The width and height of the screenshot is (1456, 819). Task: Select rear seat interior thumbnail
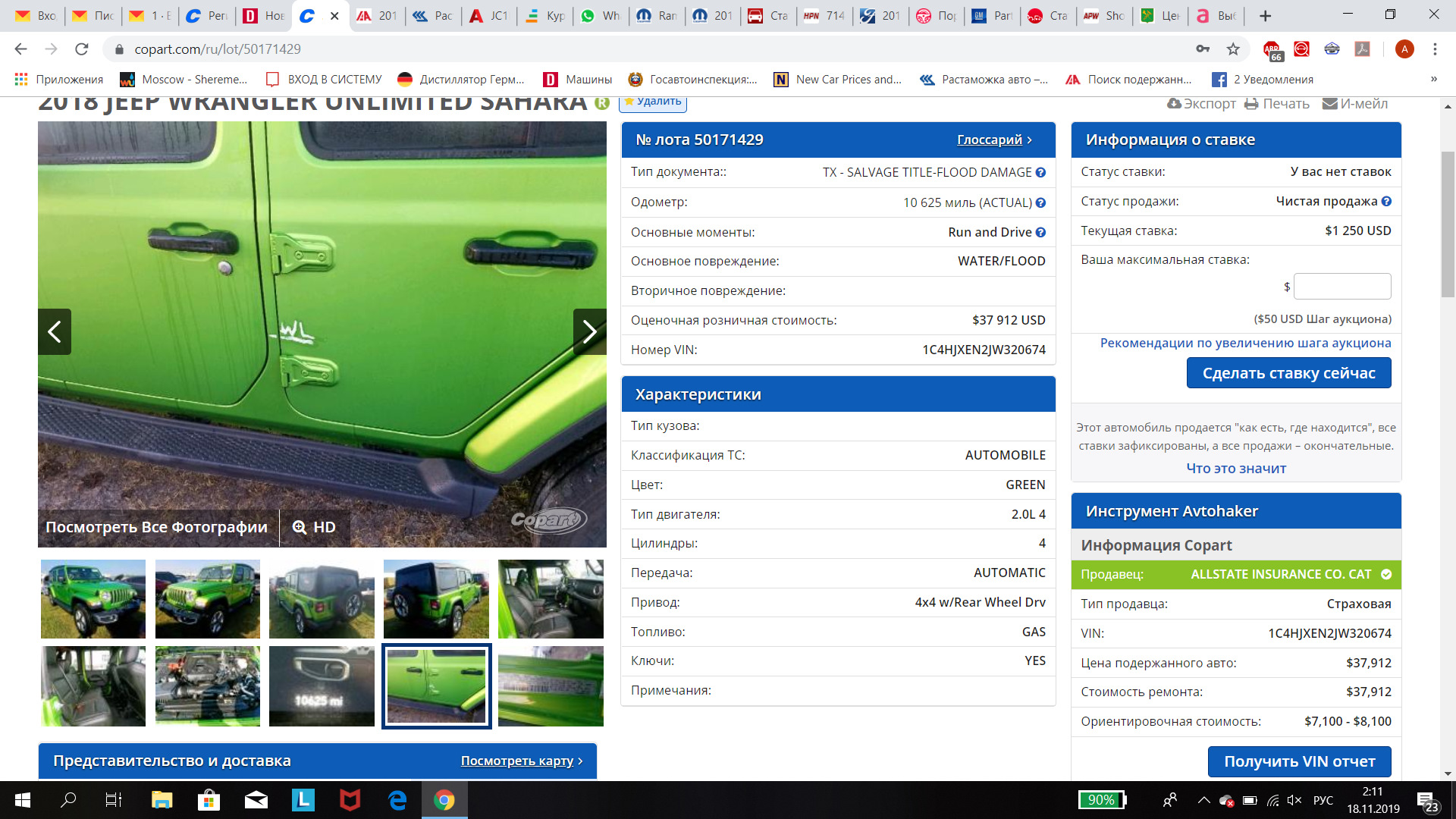tap(93, 686)
